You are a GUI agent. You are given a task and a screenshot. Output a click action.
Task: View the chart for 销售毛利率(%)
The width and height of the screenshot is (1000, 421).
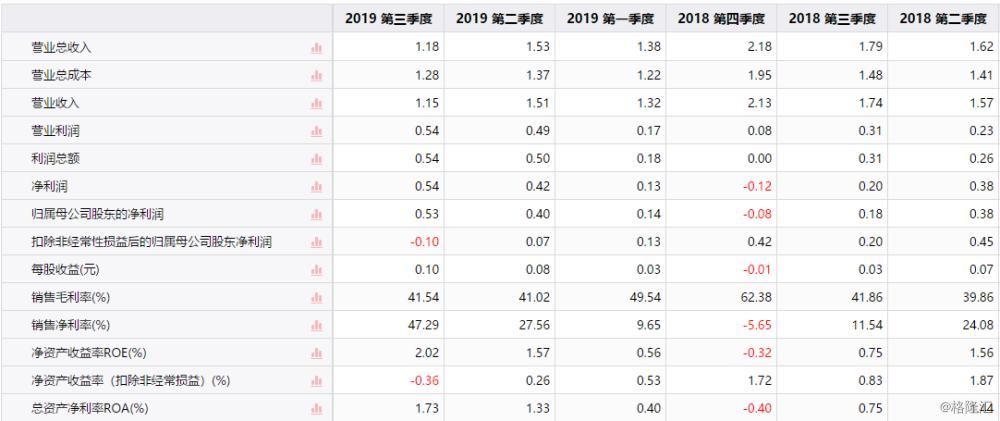pyautogui.click(x=316, y=297)
